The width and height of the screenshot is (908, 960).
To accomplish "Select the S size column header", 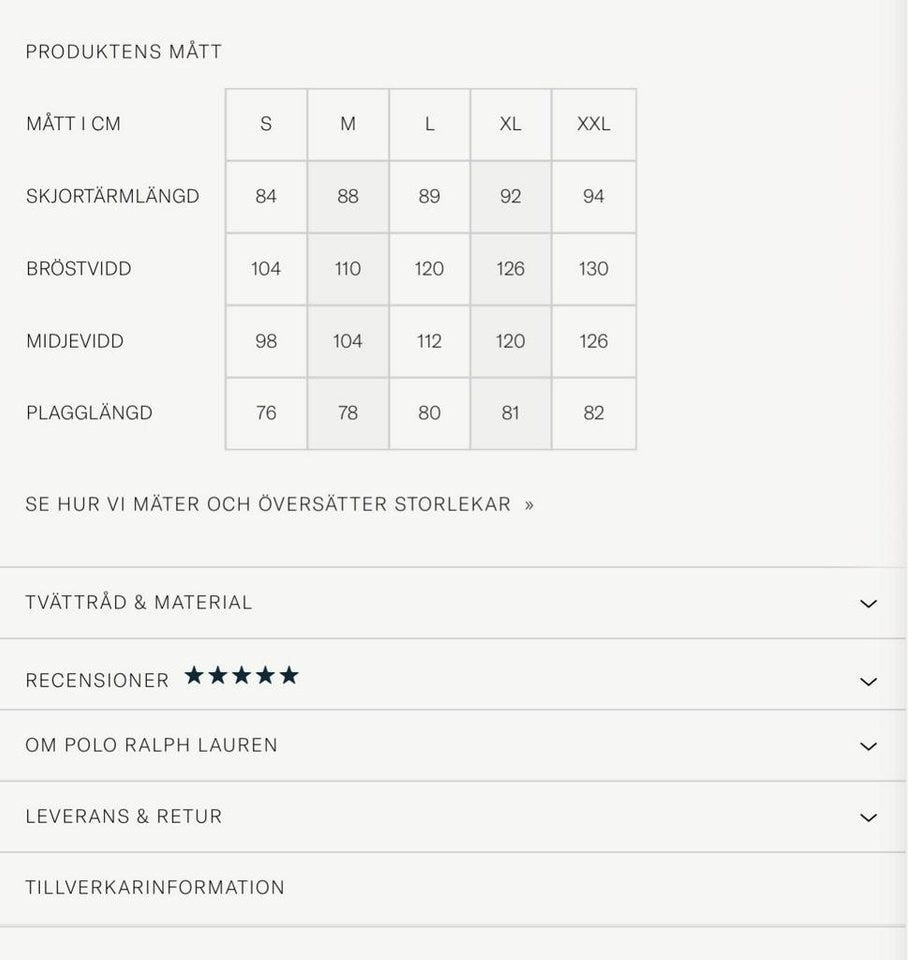I will [266, 125].
